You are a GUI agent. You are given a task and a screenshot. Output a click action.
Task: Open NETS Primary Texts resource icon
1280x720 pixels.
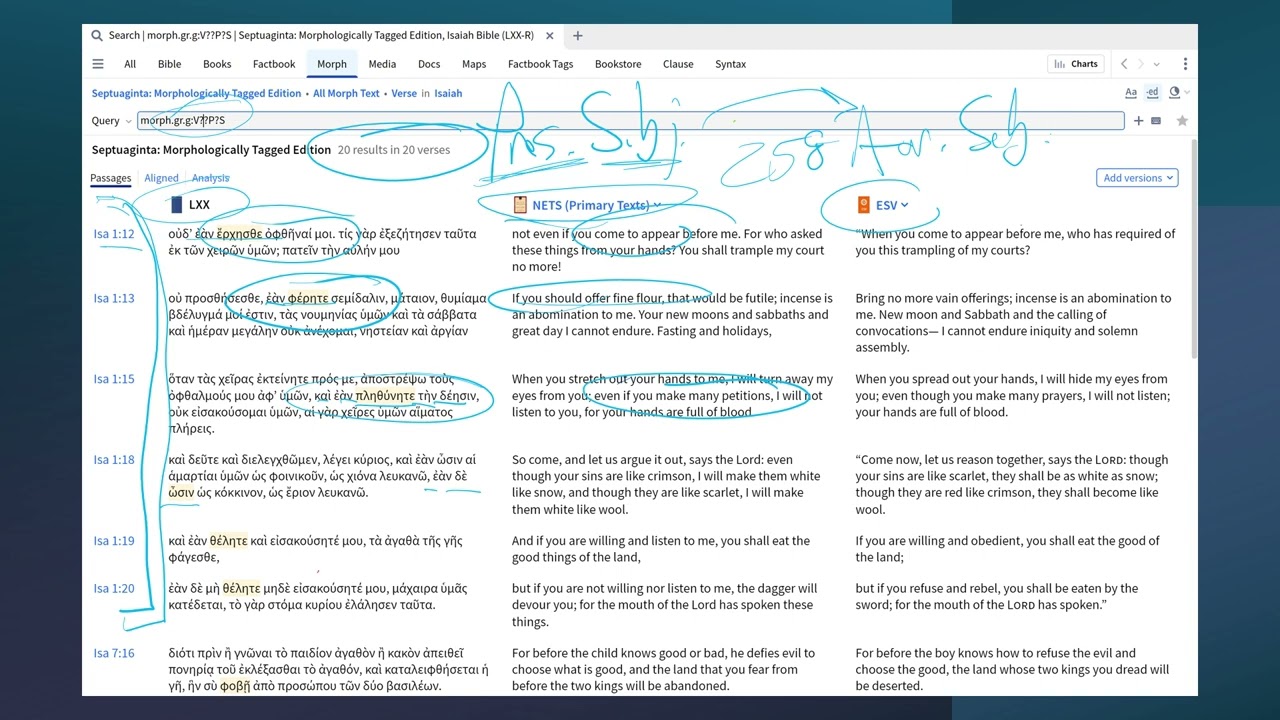(519, 205)
